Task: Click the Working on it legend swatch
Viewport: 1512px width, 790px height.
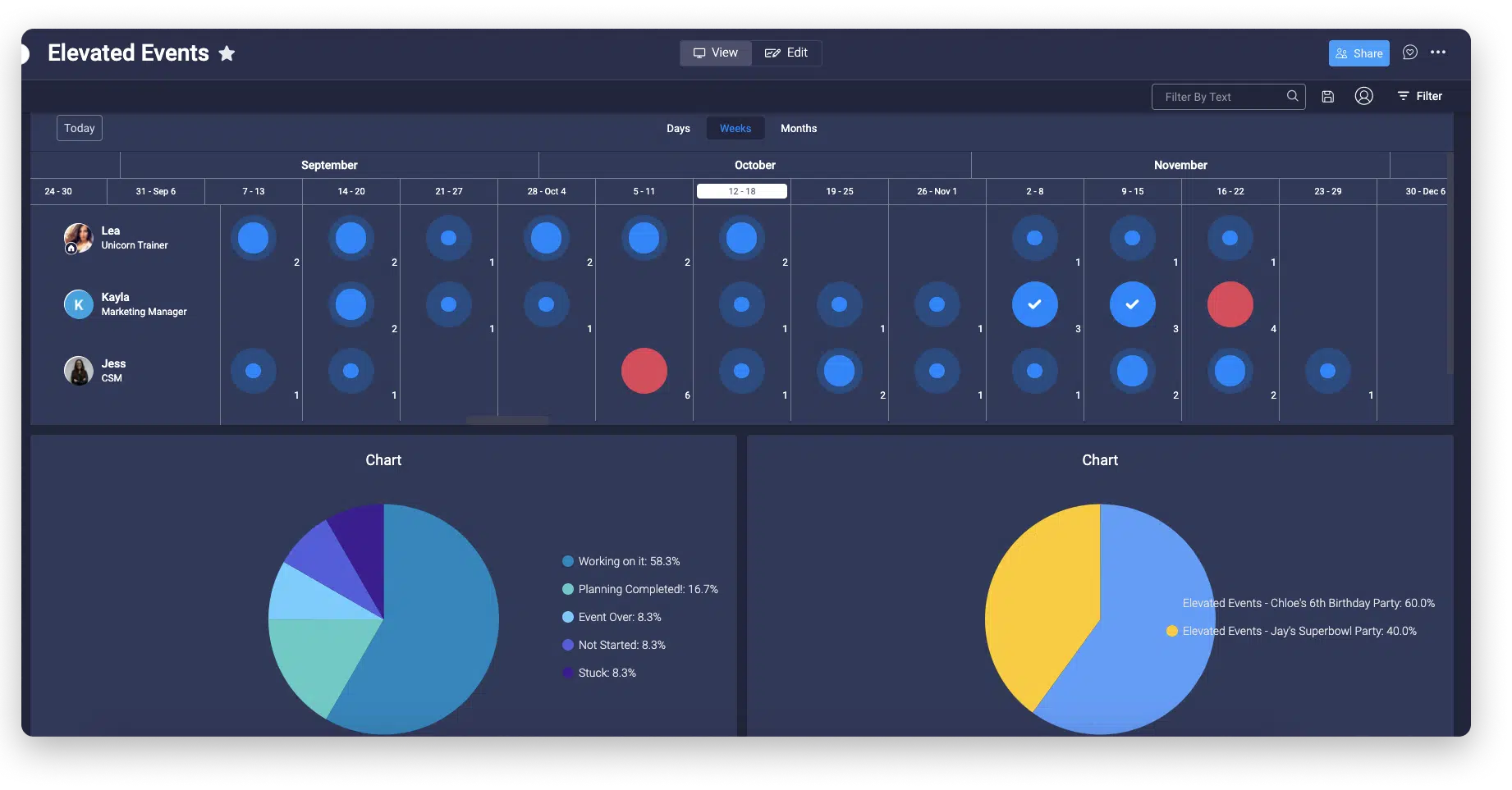Action: coord(567,561)
